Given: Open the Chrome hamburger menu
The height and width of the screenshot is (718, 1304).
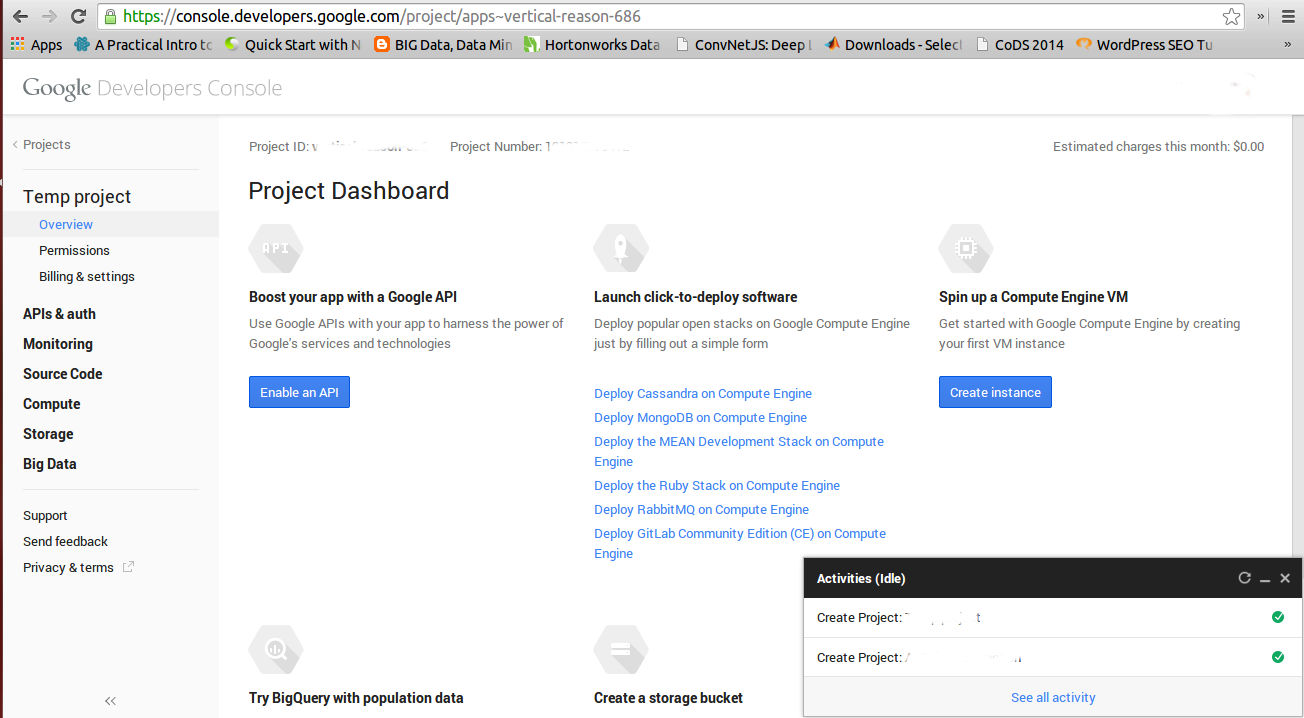Looking at the screenshot, I should tap(1288, 17).
